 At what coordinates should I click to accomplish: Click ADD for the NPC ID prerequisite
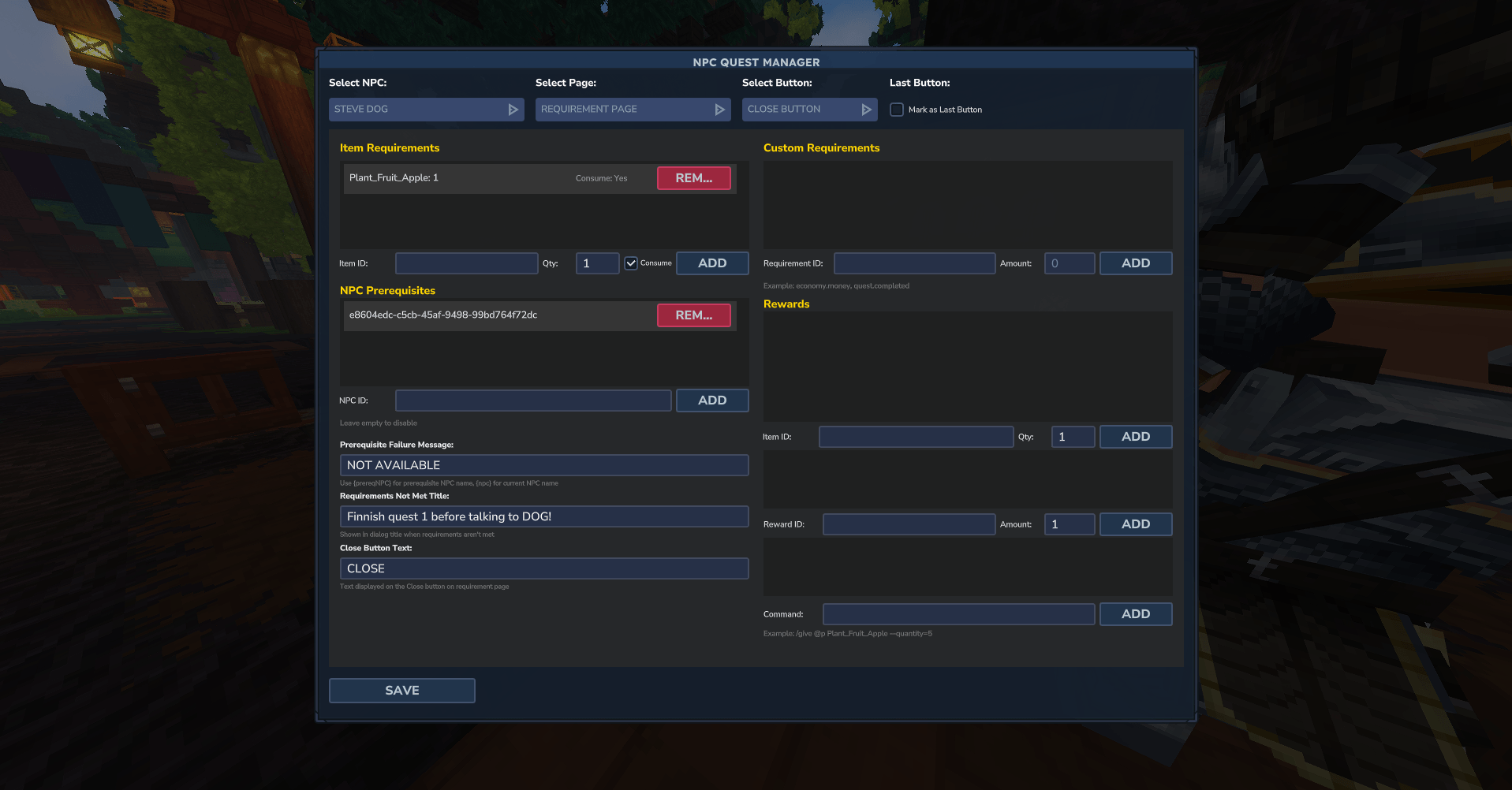pos(711,401)
